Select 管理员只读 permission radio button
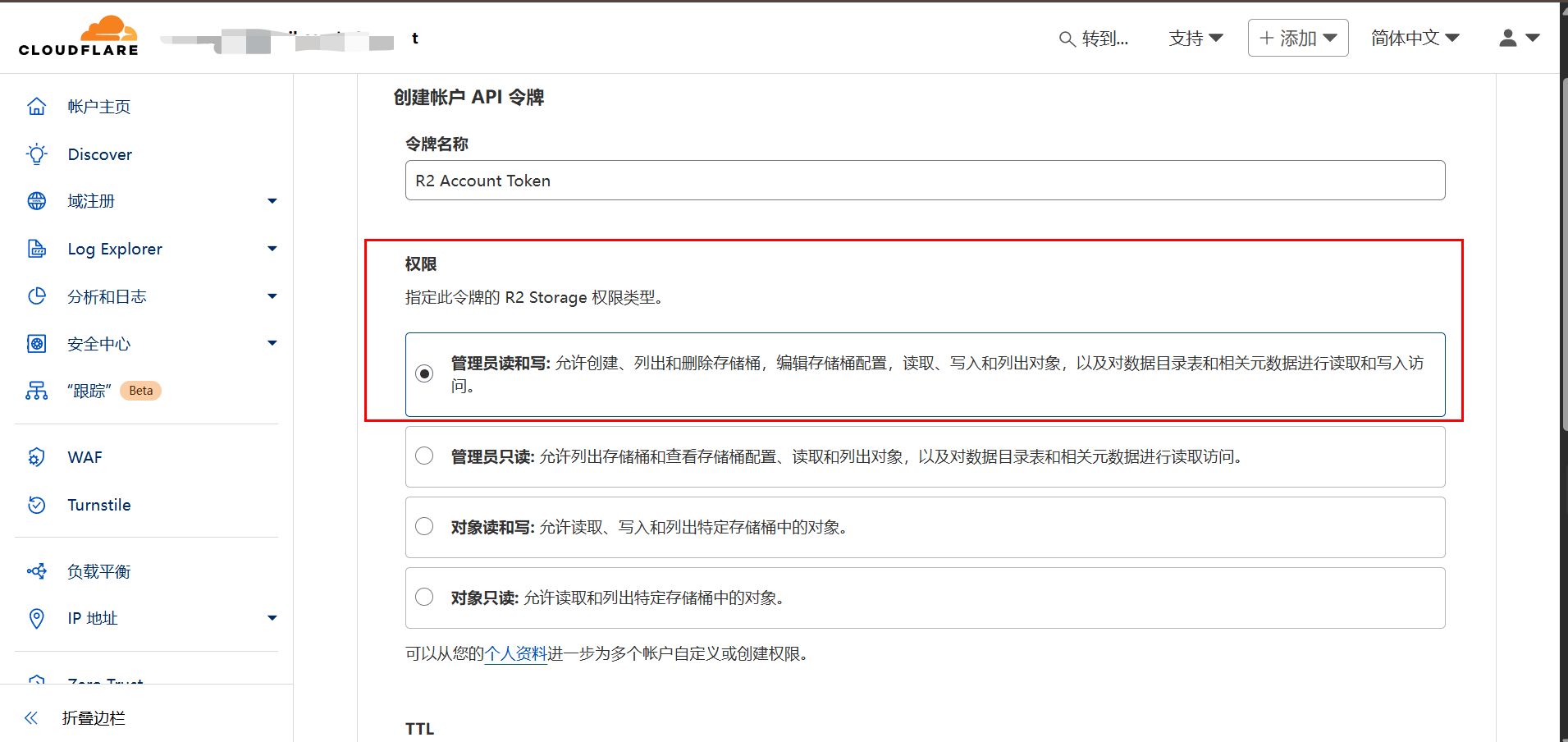Viewport: 1568px width, 742px height. (x=424, y=456)
